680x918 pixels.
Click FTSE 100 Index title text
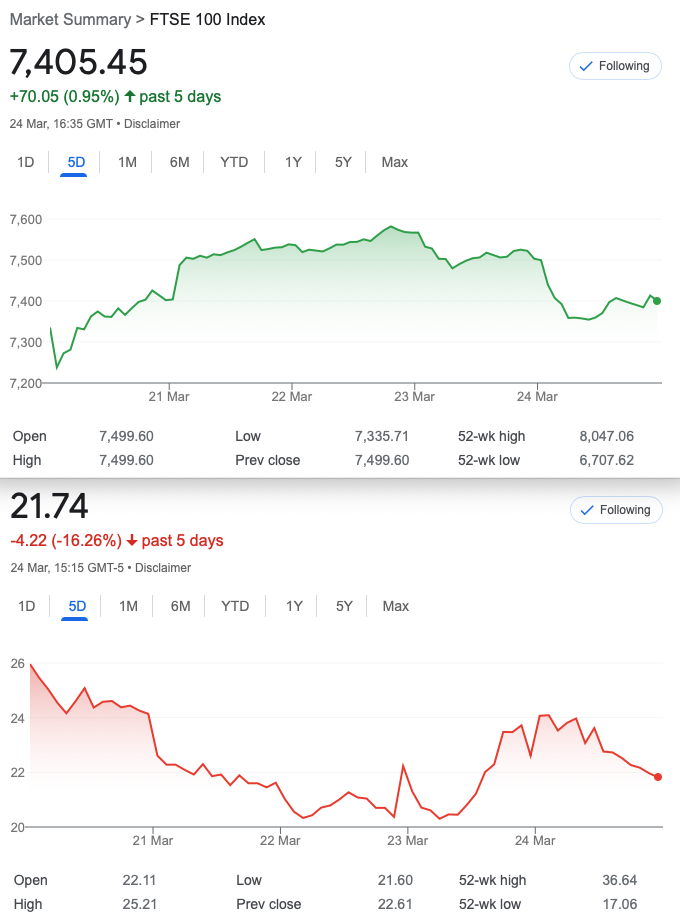(x=207, y=19)
